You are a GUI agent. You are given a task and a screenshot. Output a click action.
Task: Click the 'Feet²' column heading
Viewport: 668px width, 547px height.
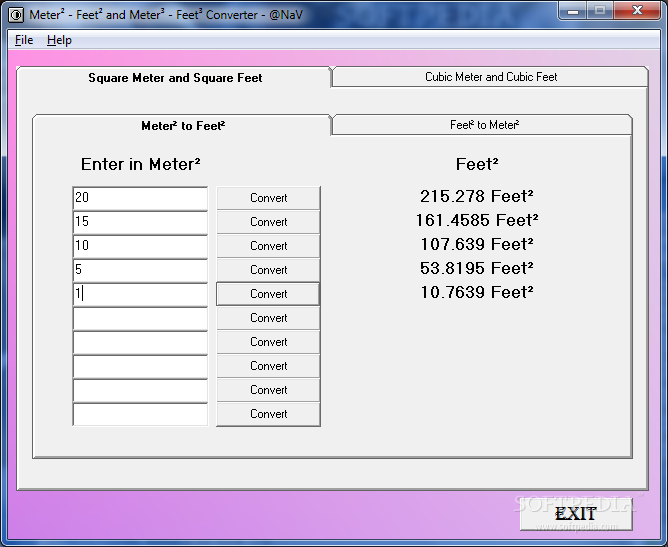point(477,164)
